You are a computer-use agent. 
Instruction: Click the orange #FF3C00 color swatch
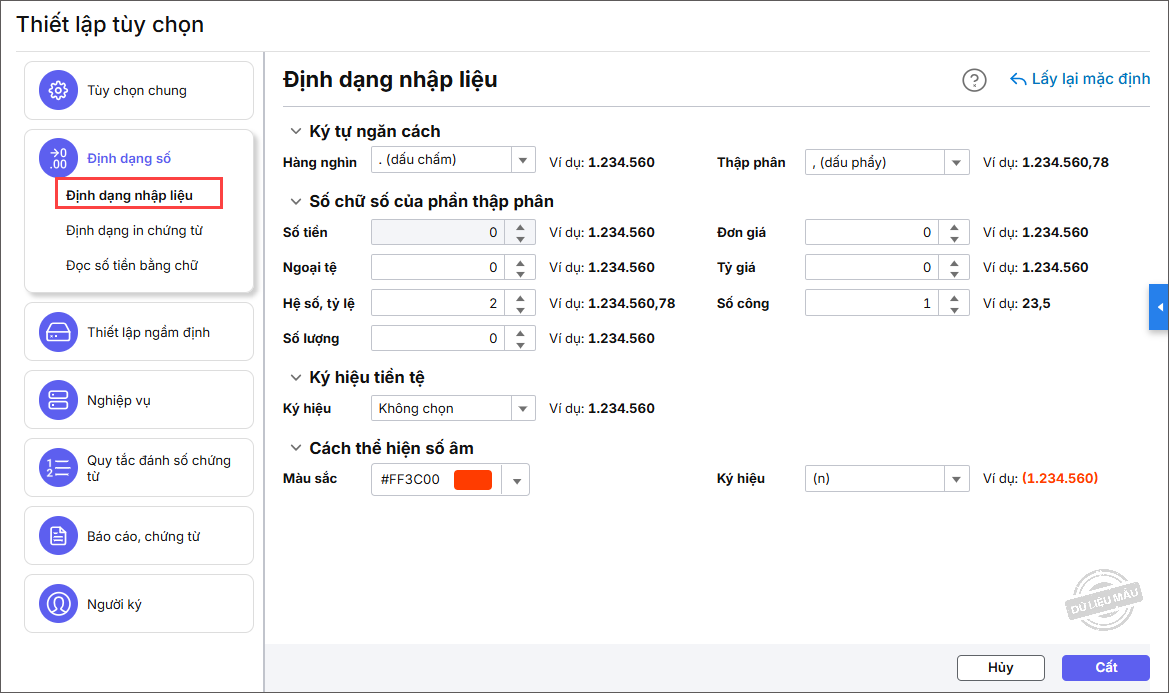[x=473, y=479]
